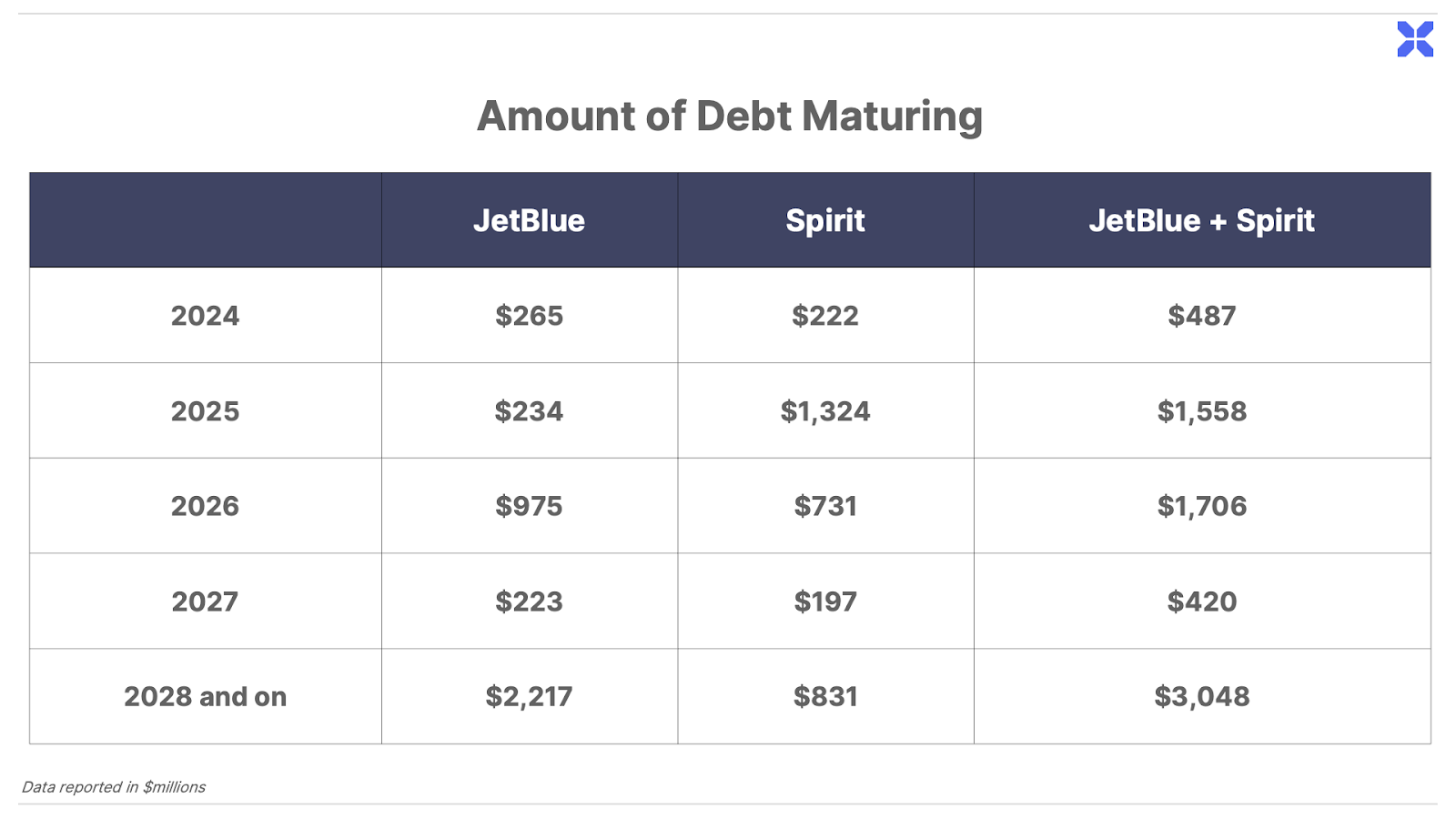
Task: Click the 2025 row label
Action: 205,411
